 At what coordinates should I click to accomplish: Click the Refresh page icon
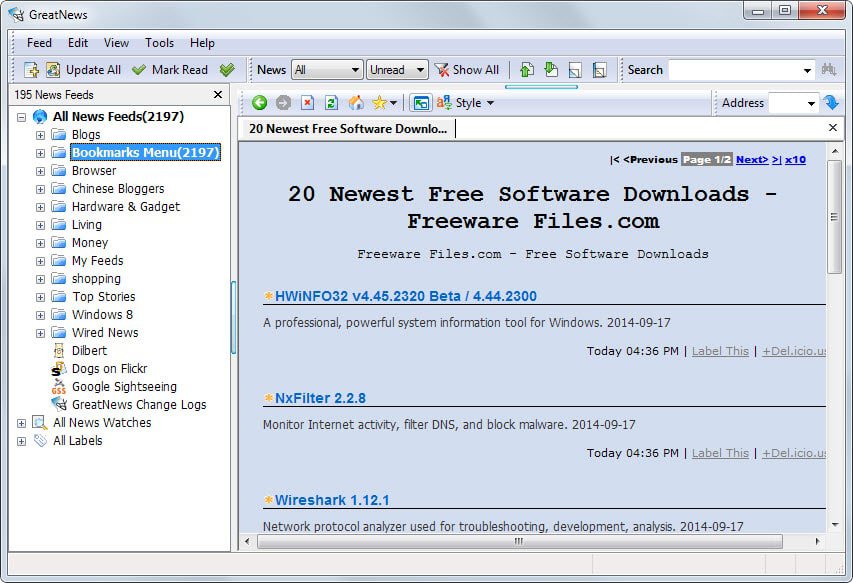click(331, 102)
